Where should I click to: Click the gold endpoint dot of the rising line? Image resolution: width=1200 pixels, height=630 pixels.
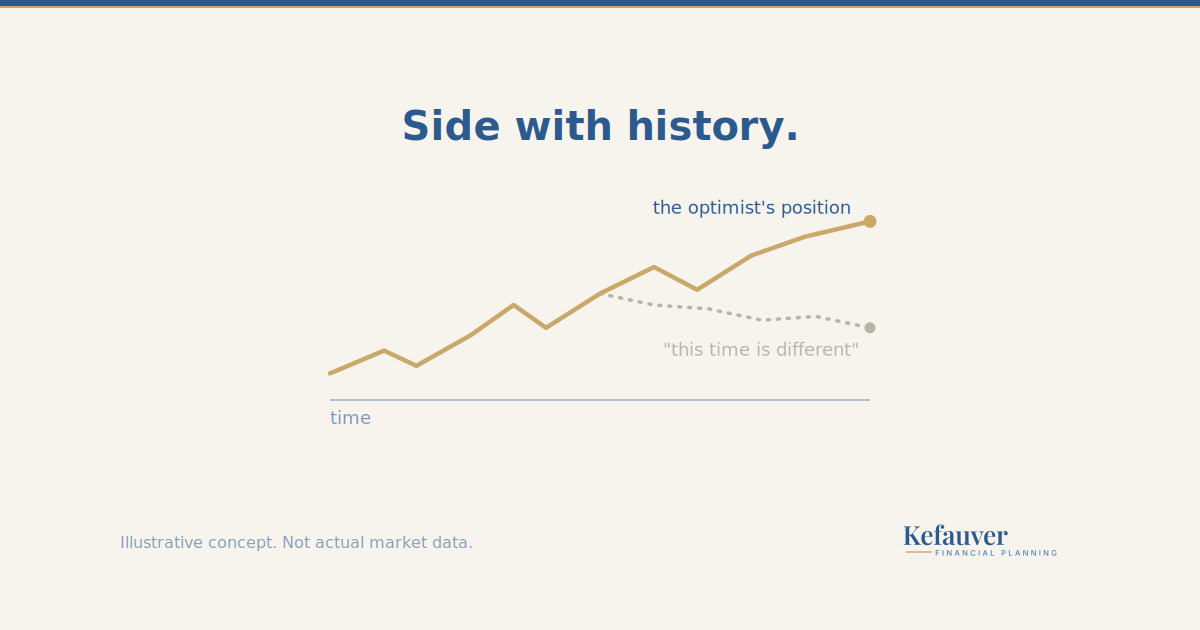click(x=870, y=221)
